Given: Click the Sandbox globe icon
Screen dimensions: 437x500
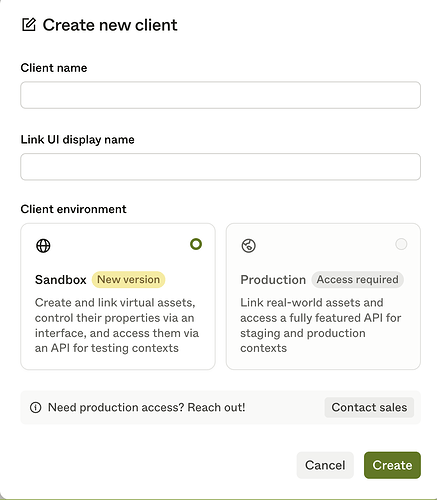Looking at the screenshot, I should 43,246.
